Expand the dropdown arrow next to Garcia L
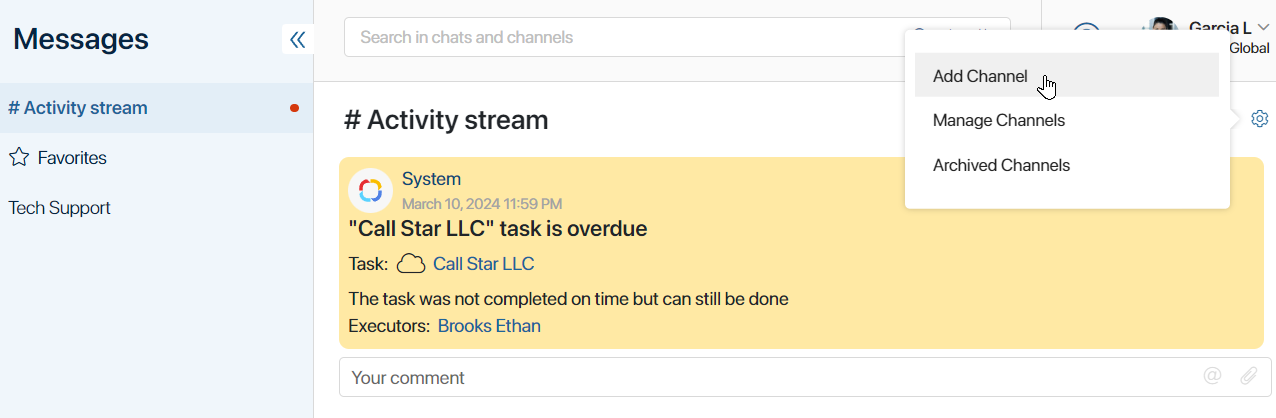 click(1264, 28)
